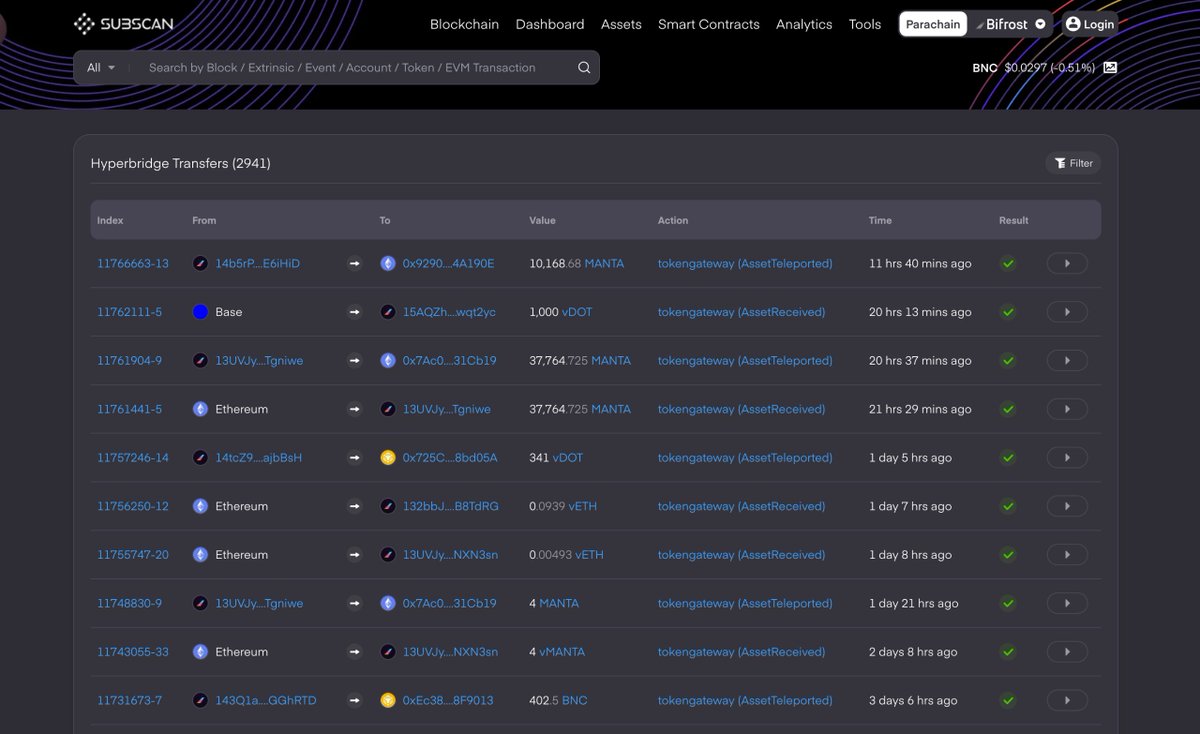Image resolution: width=1200 pixels, height=734 pixels.
Task: Click the arrow icon in row 11761904-9
Action: click(x=354, y=361)
